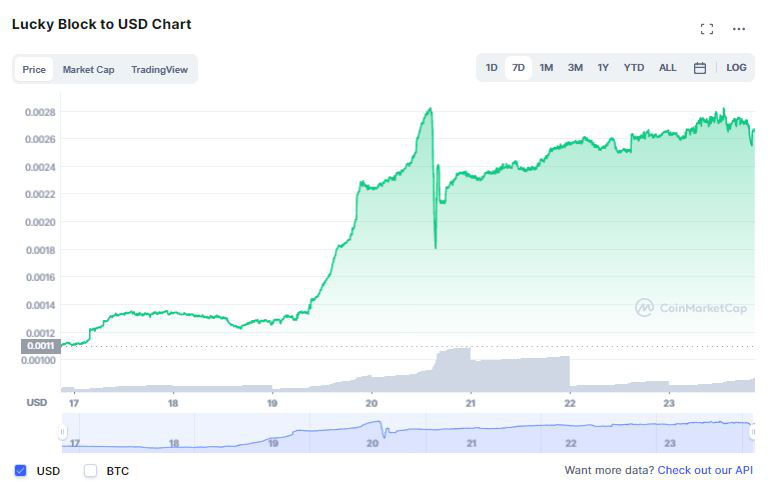
Task: Open the chart in fullscreen mode
Action: tap(706, 29)
